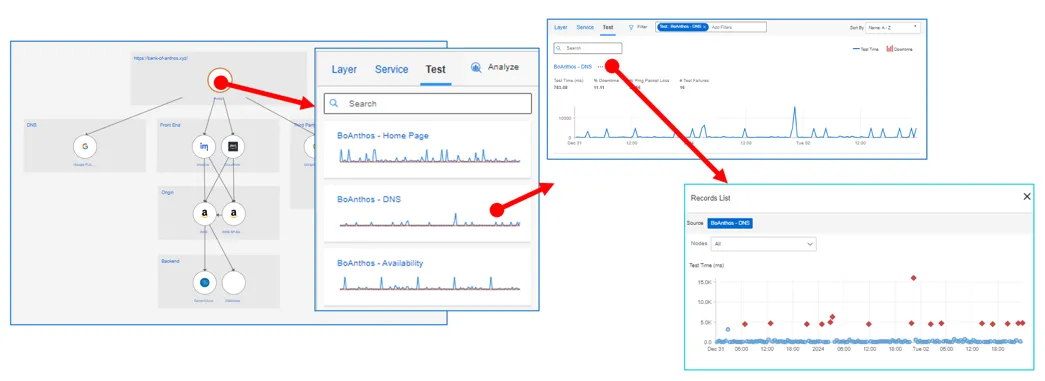This screenshot has height=381, width=1045.
Task: Remove the BoAnthos - DNS filter chip
Action: point(704,27)
